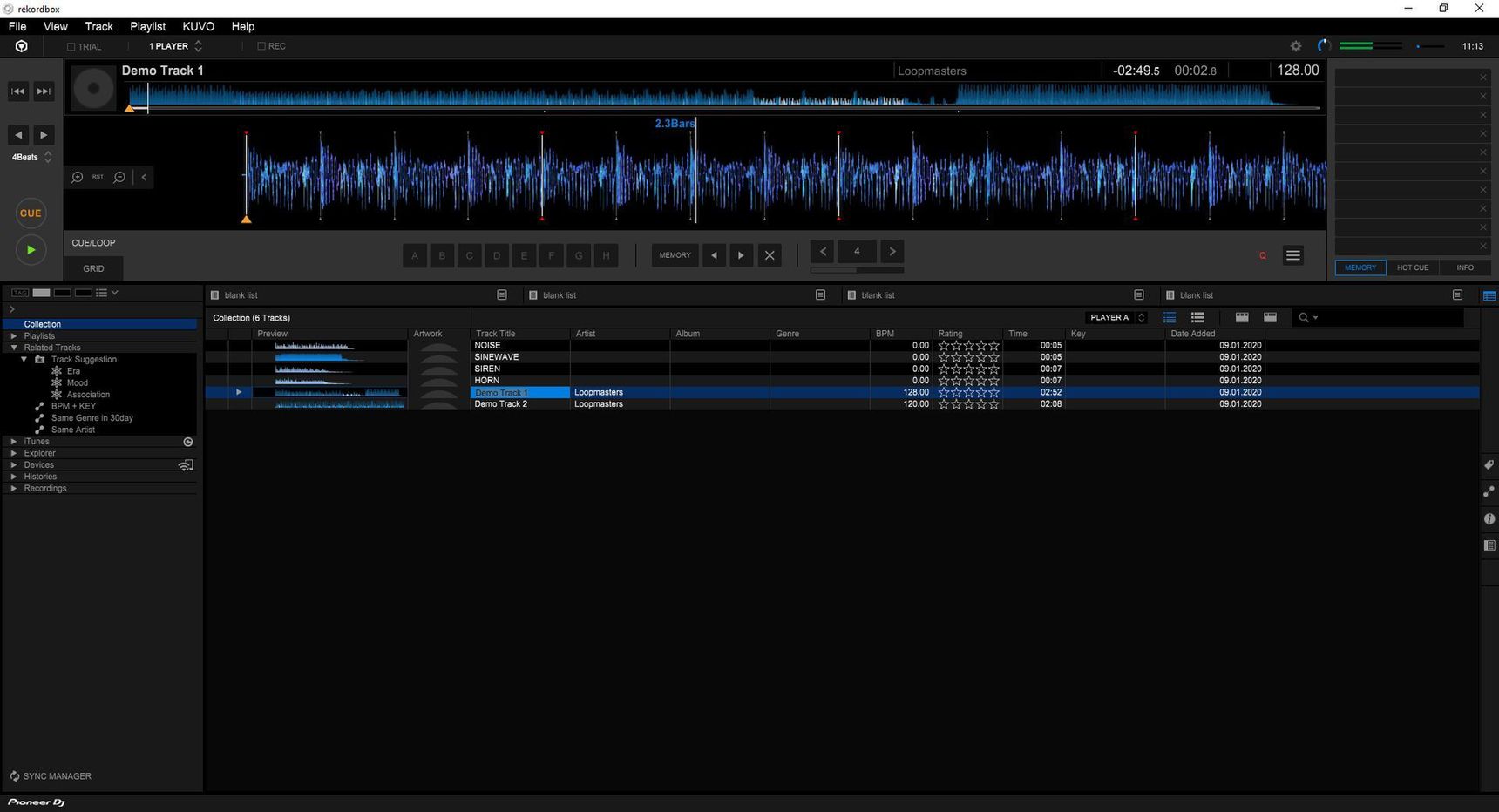Select the Mood suggestion item
Screen dimensions: 1499x812
pyautogui.click(x=77, y=382)
